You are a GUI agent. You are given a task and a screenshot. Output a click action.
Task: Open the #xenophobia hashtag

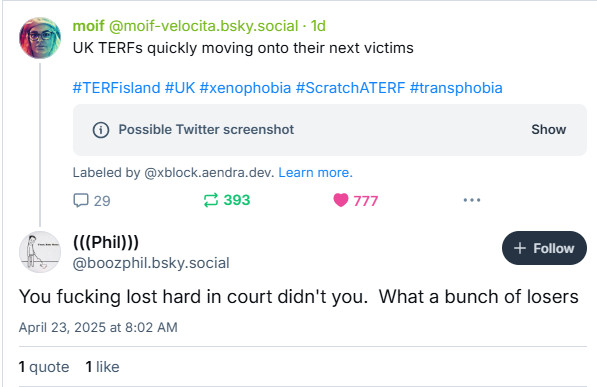coord(245,88)
